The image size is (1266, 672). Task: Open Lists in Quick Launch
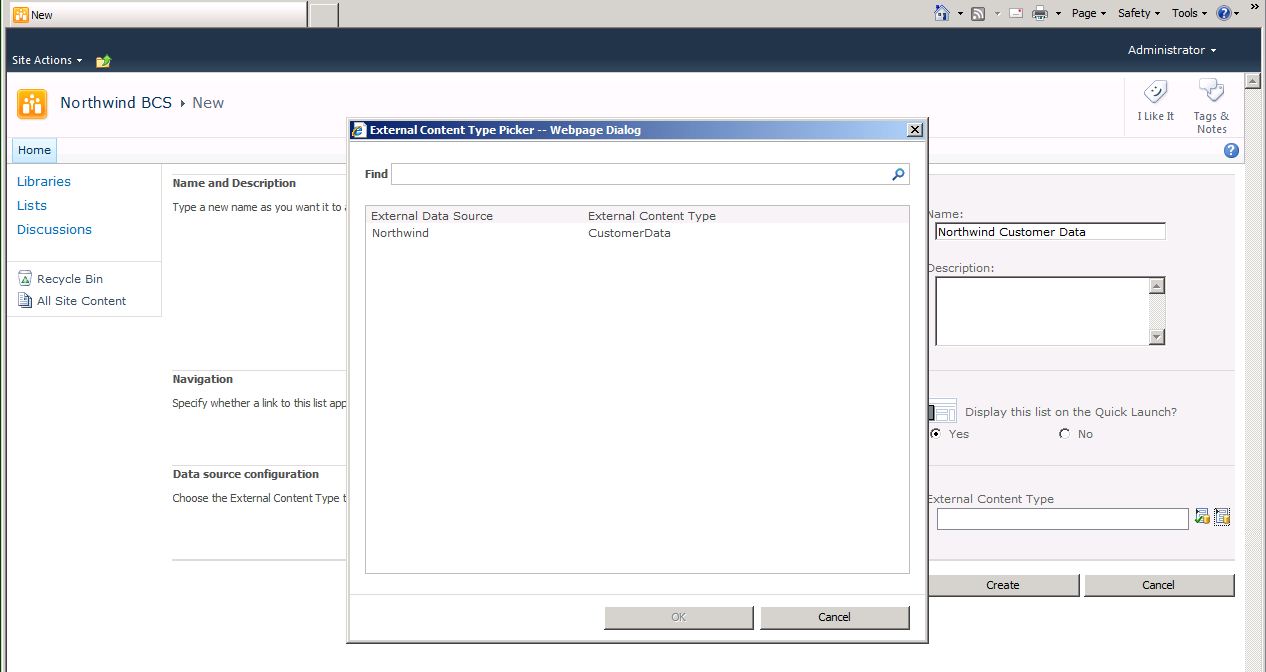pyautogui.click(x=32, y=205)
